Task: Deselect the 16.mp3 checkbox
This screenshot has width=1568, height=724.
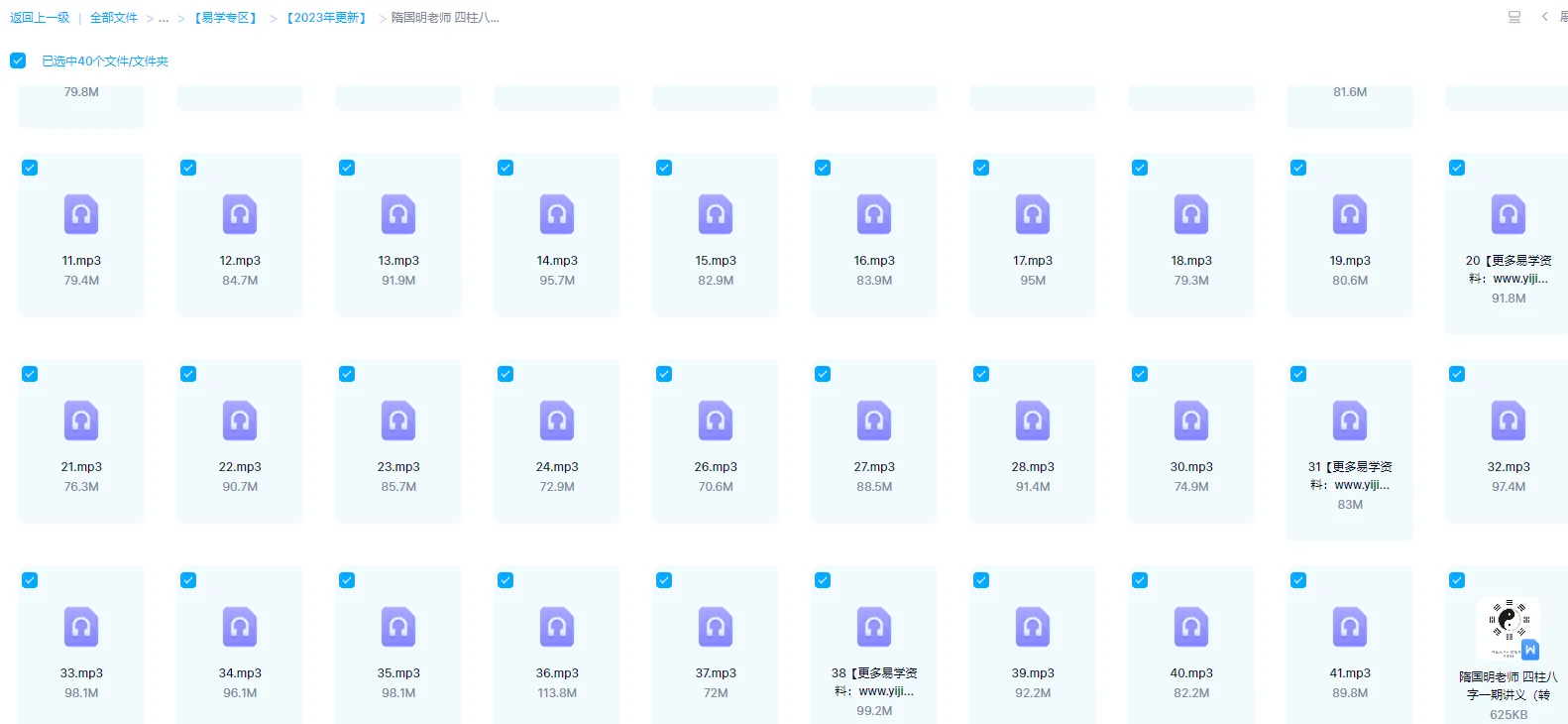Action: point(823,168)
